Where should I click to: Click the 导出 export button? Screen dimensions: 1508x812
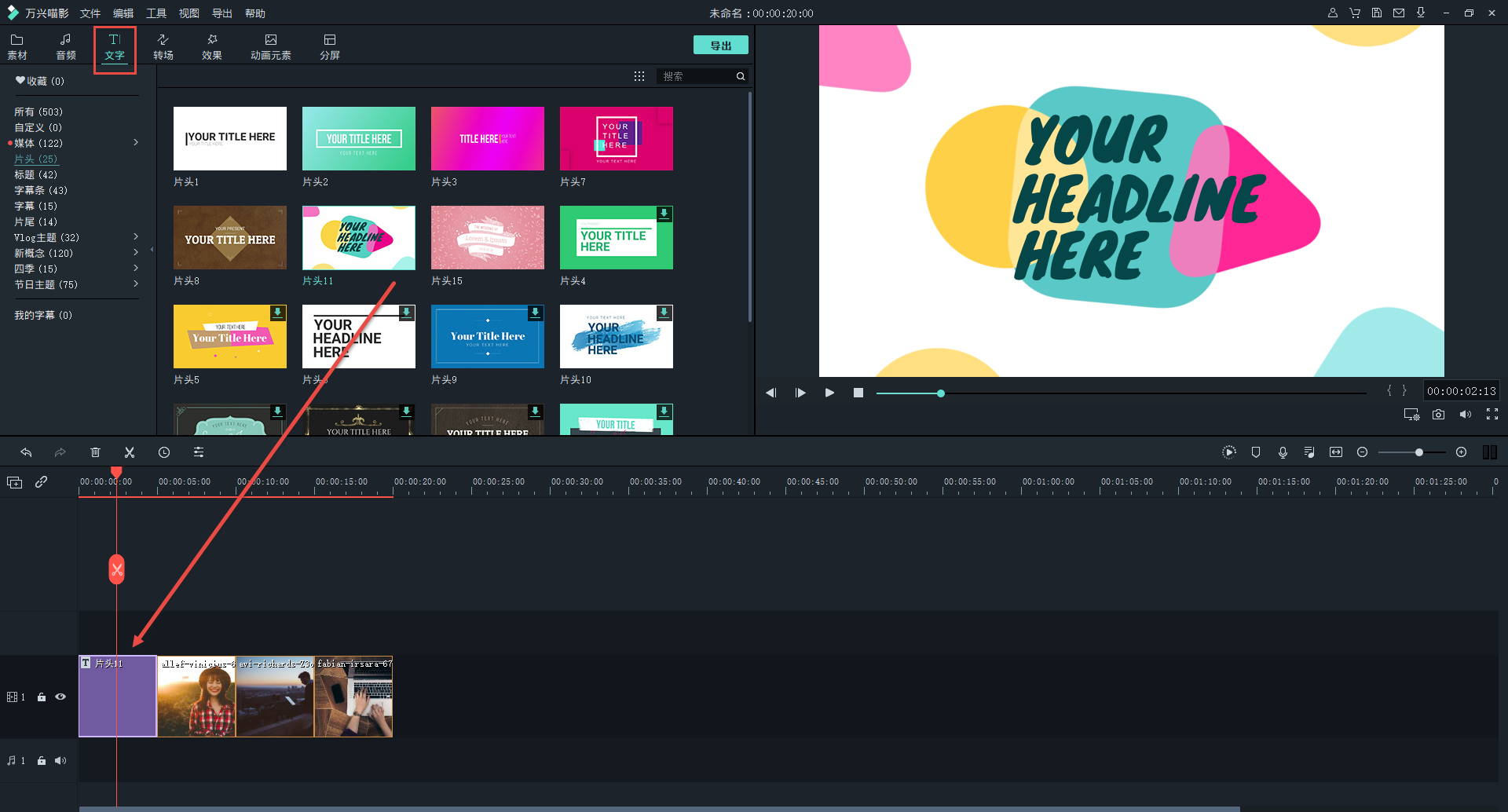pyautogui.click(x=720, y=46)
